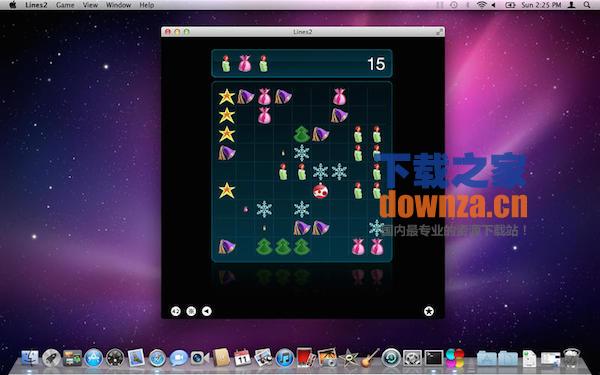Open iMovie star icon in the Dock
This screenshot has height=375, width=600.
click(x=349, y=358)
